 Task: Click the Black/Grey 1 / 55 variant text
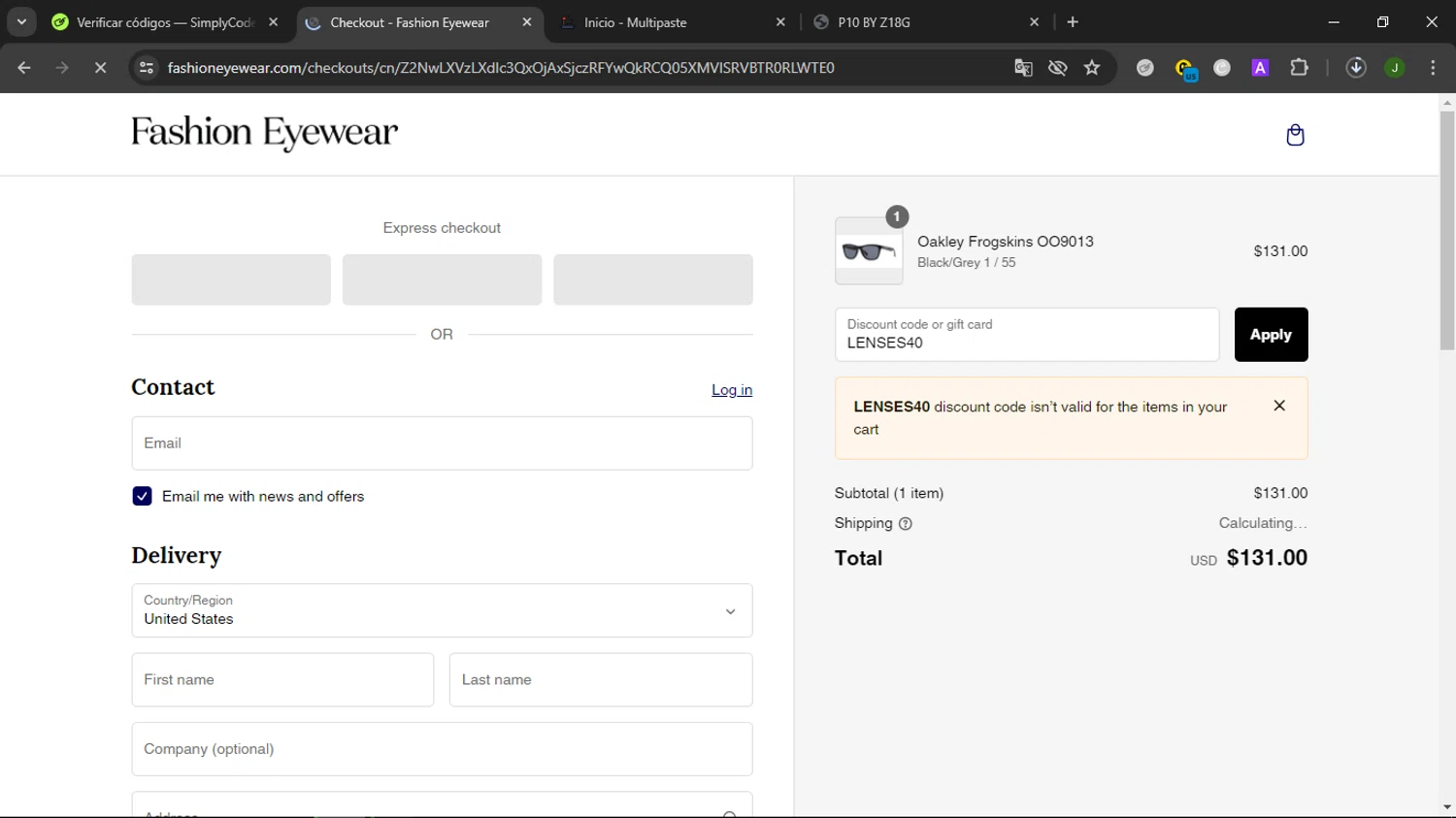coord(967,263)
